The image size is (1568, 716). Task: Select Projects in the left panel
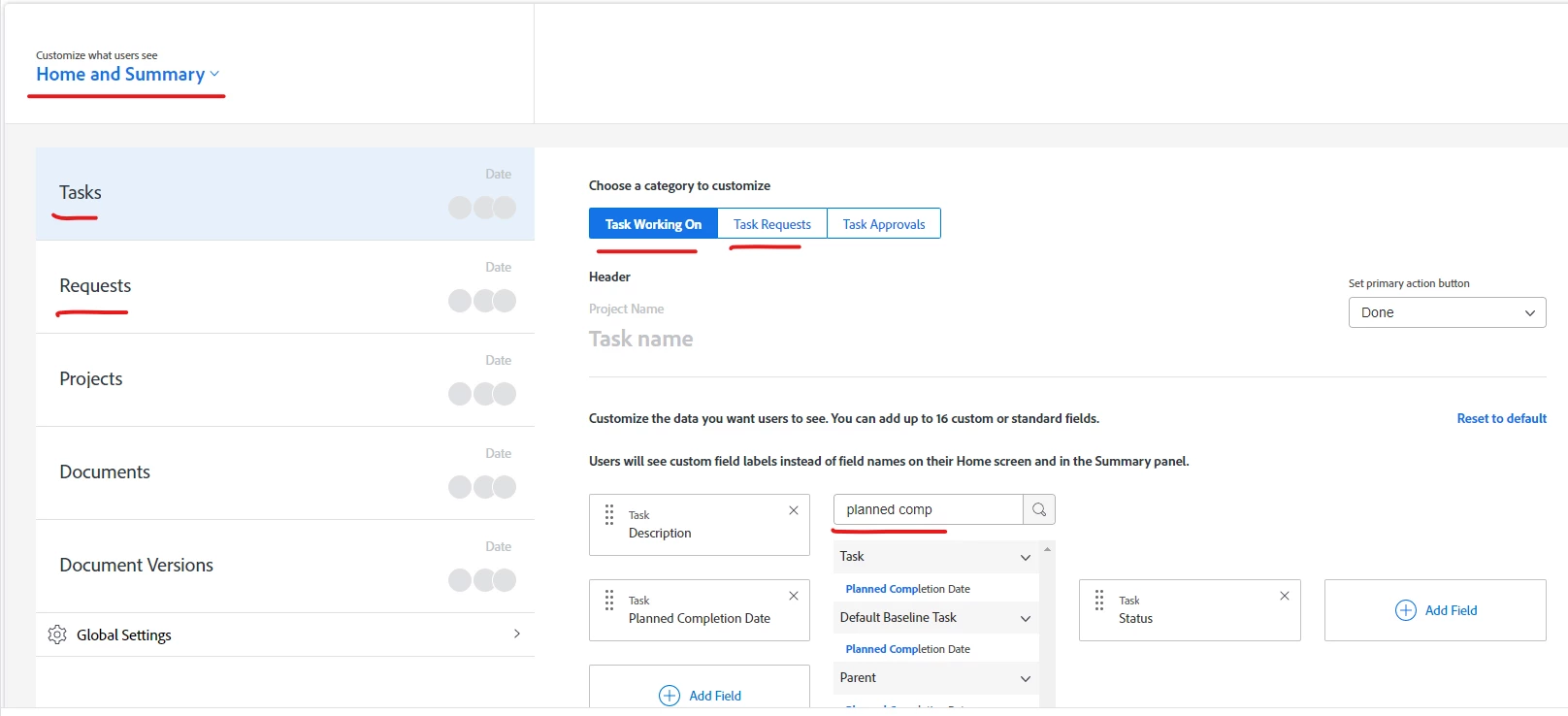click(x=285, y=380)
